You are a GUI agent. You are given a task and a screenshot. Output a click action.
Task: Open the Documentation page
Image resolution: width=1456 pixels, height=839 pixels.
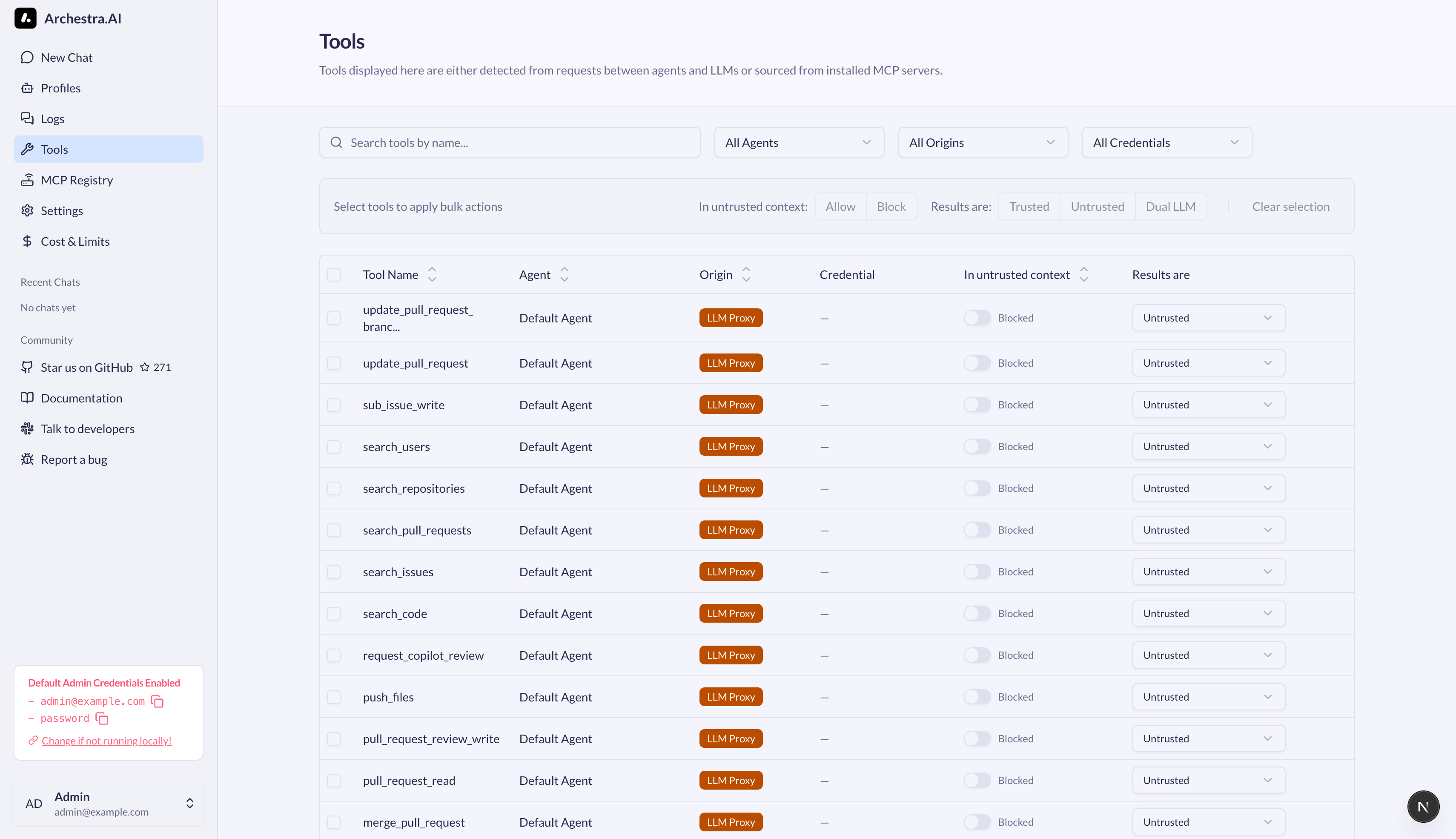tap(27, 398)
